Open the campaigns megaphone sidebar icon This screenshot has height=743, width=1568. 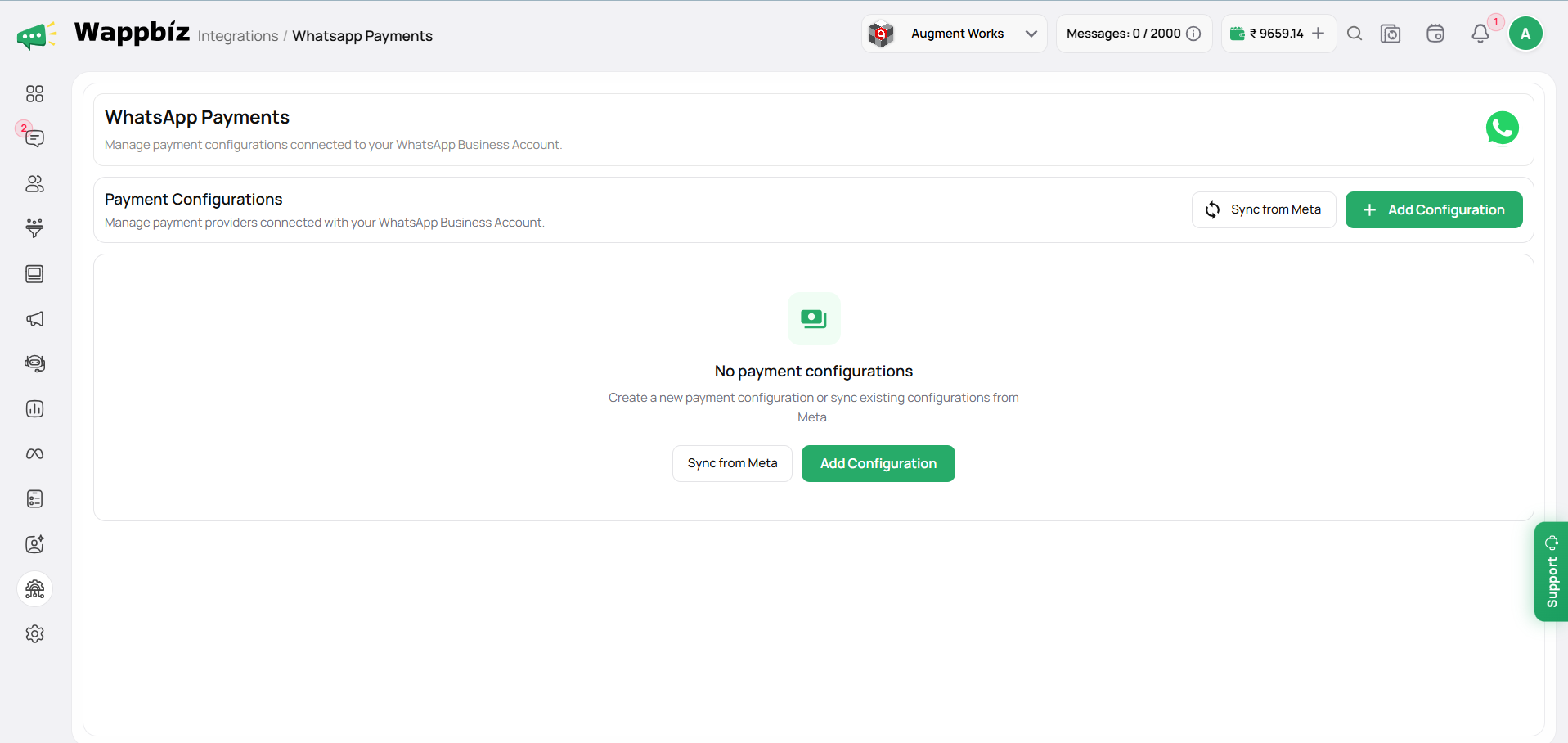(34, 319)
